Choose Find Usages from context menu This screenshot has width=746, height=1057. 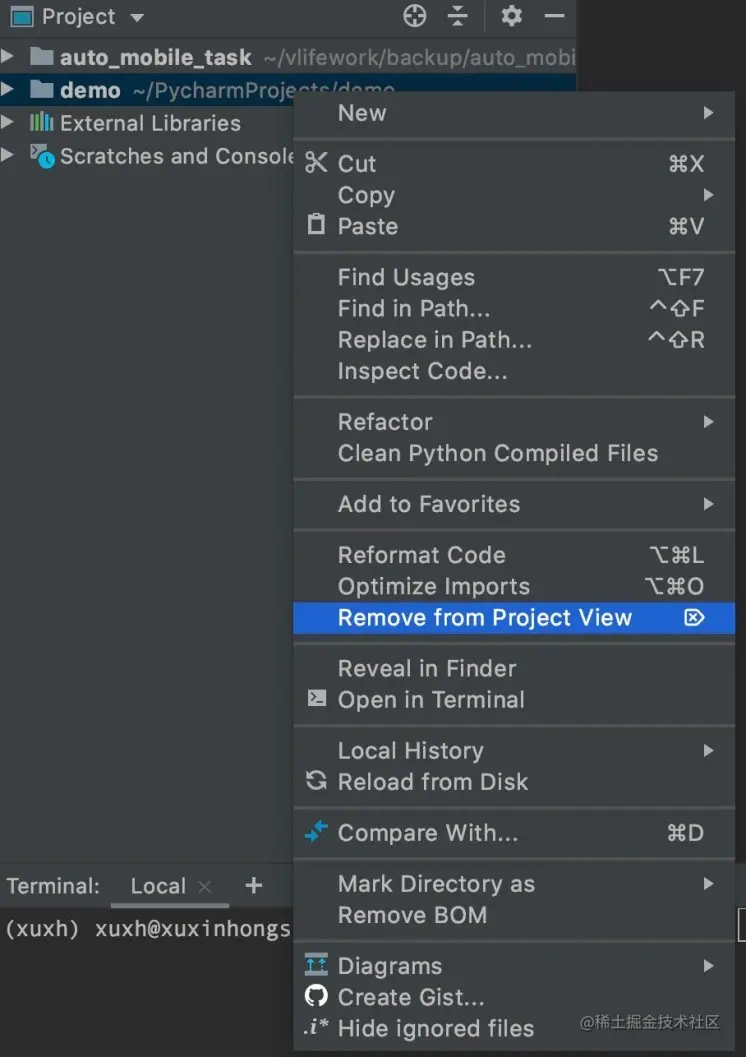pyautogui.click(x=406, y=277)
